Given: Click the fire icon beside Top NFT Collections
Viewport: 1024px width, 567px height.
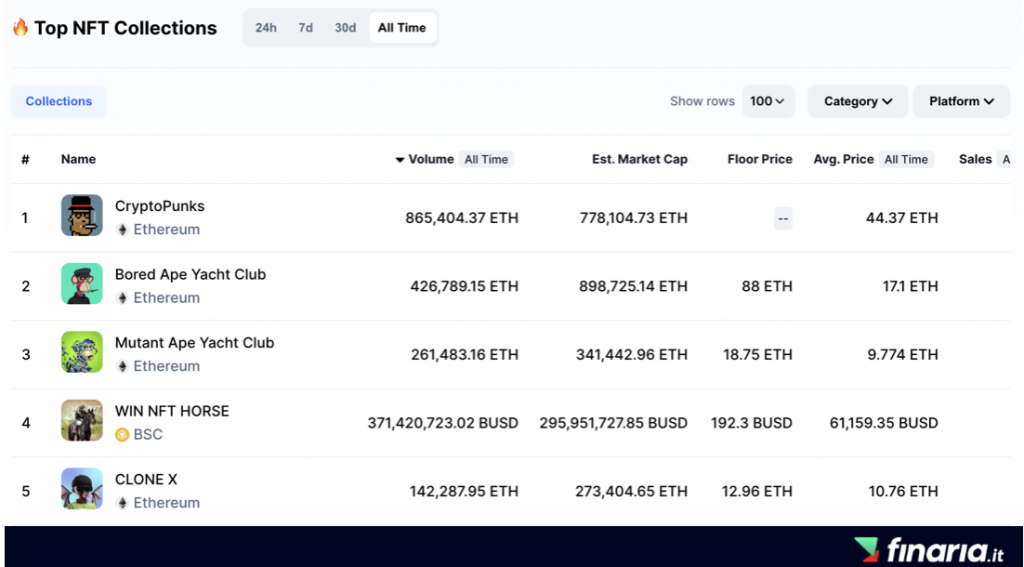Looking at the screenshot, I should (x=21, y=27).
